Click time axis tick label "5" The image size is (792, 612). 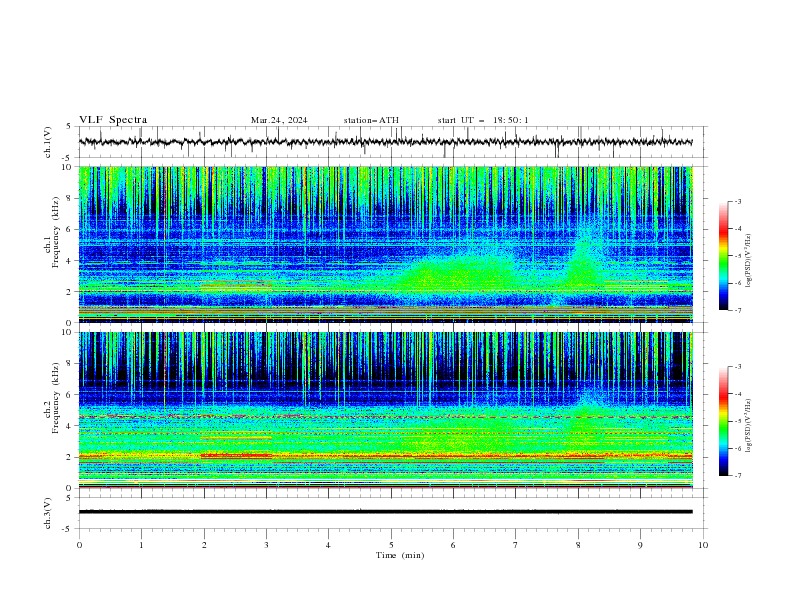click(391, 545)
